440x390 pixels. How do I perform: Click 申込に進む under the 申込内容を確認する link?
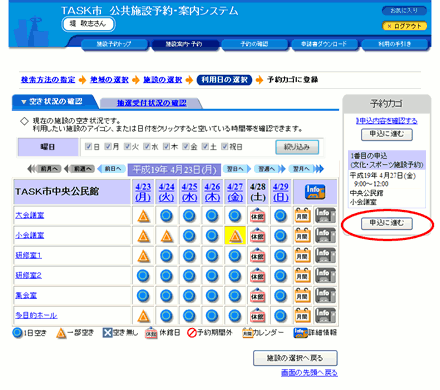[x=387, y=135]
